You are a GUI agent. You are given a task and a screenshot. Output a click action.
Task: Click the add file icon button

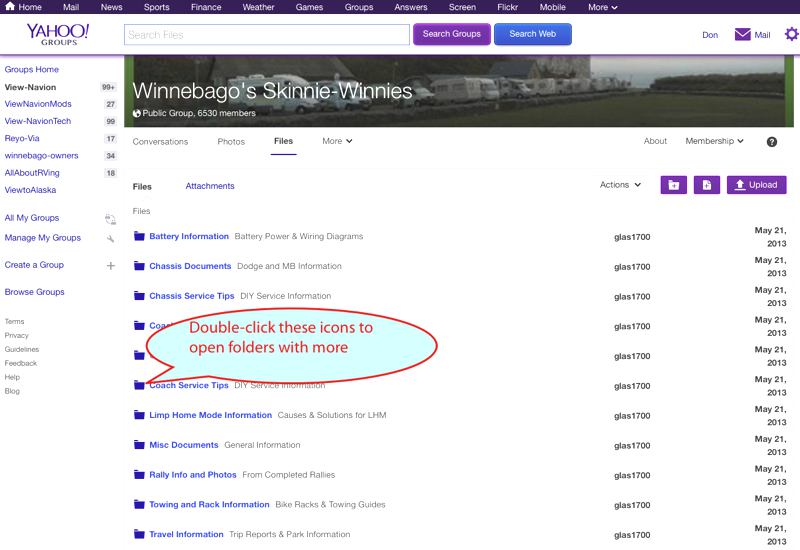pos(706,185)
